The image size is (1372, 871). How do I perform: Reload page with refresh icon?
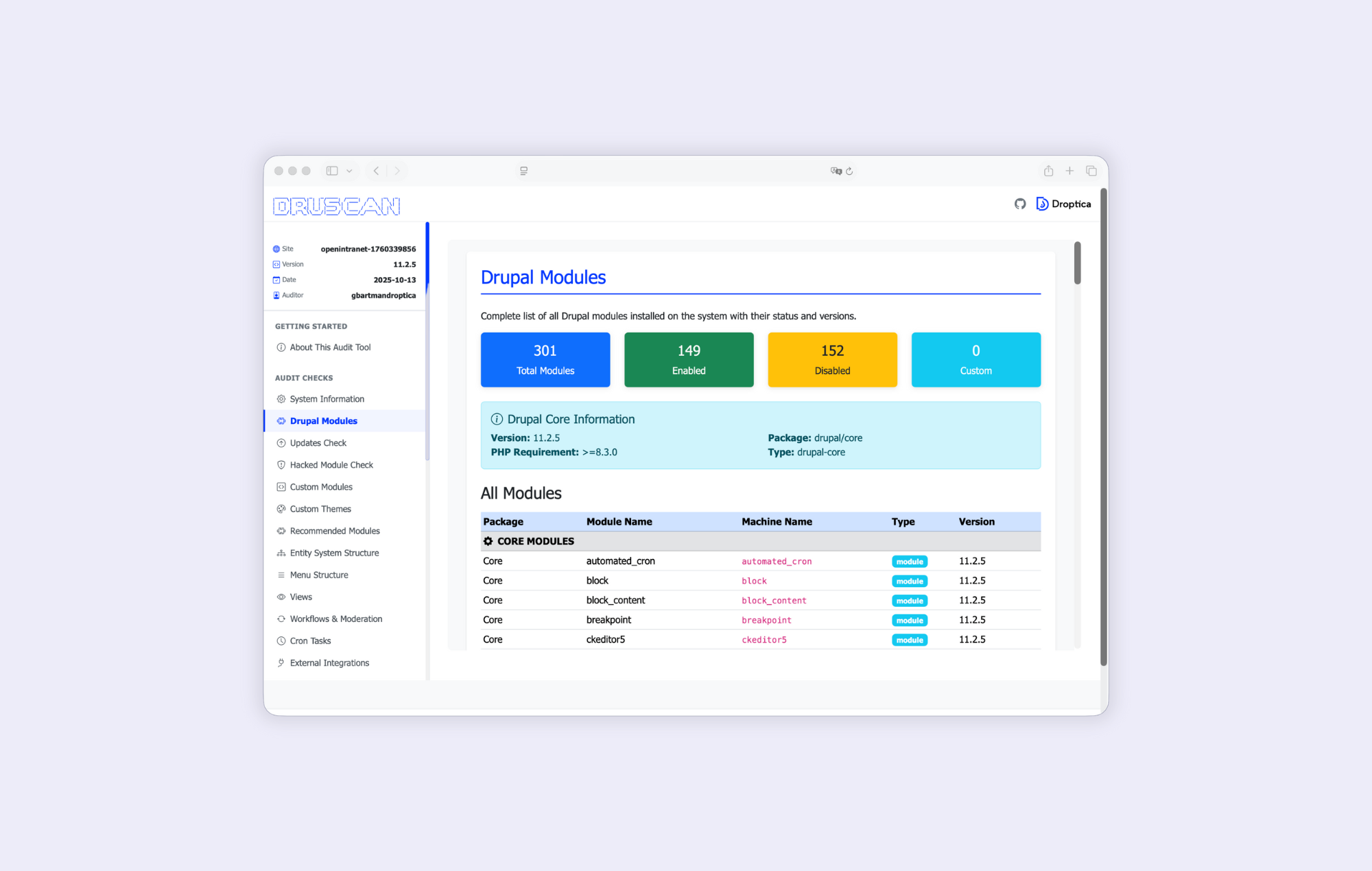coord(849,171)
